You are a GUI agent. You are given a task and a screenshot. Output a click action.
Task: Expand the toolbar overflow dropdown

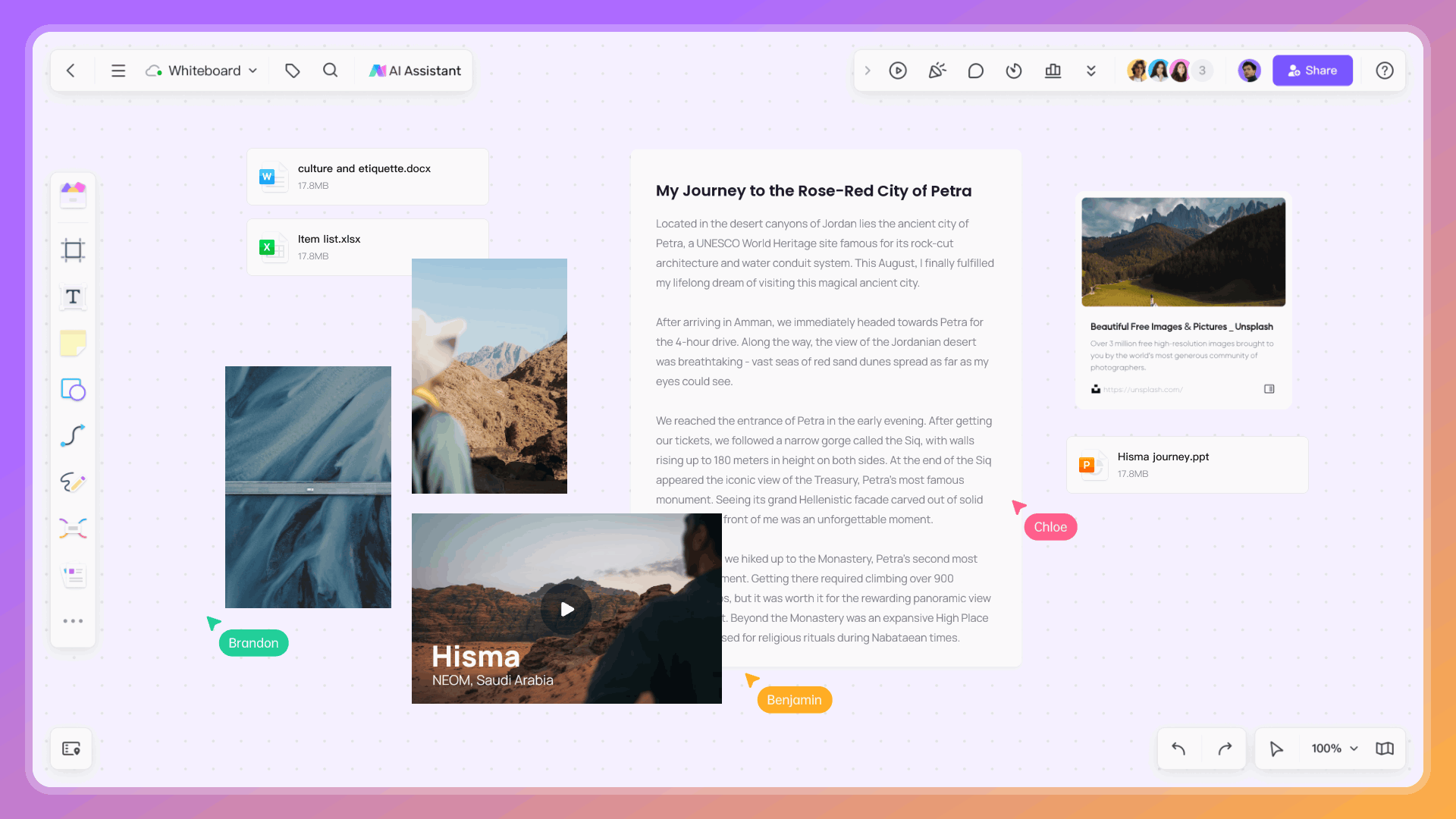coord(1093,70)
